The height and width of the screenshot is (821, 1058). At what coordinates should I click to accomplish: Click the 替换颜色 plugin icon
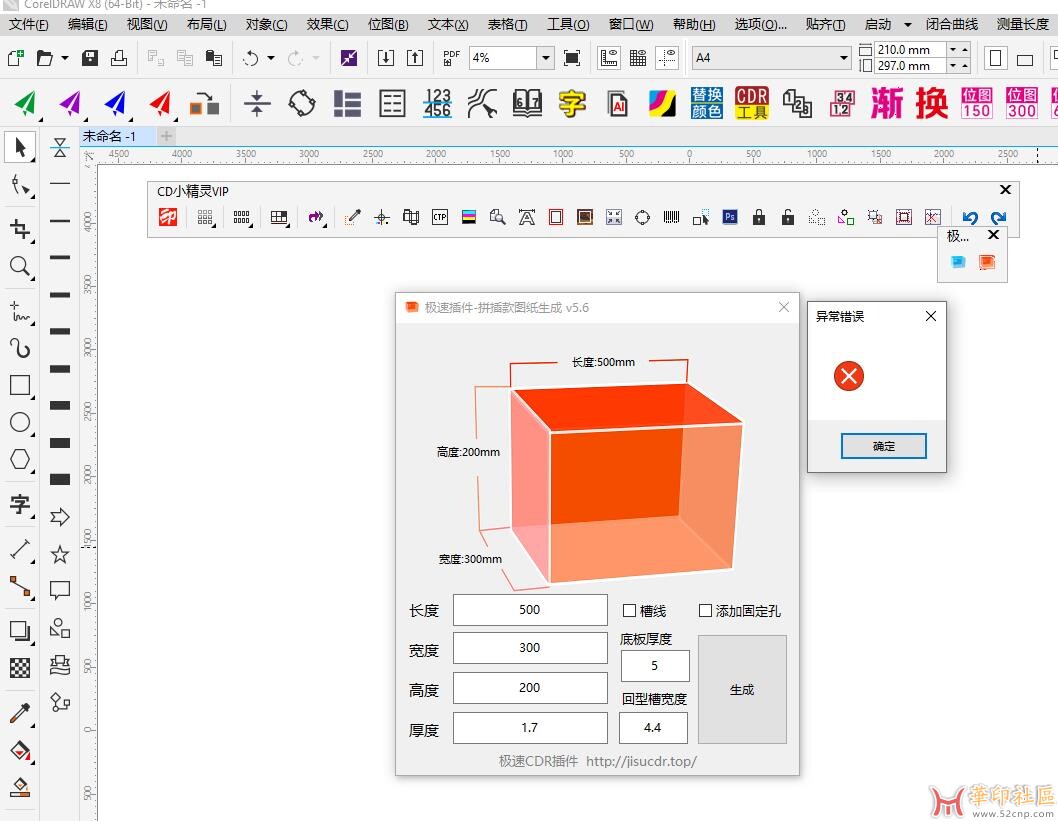pos(706,103)
